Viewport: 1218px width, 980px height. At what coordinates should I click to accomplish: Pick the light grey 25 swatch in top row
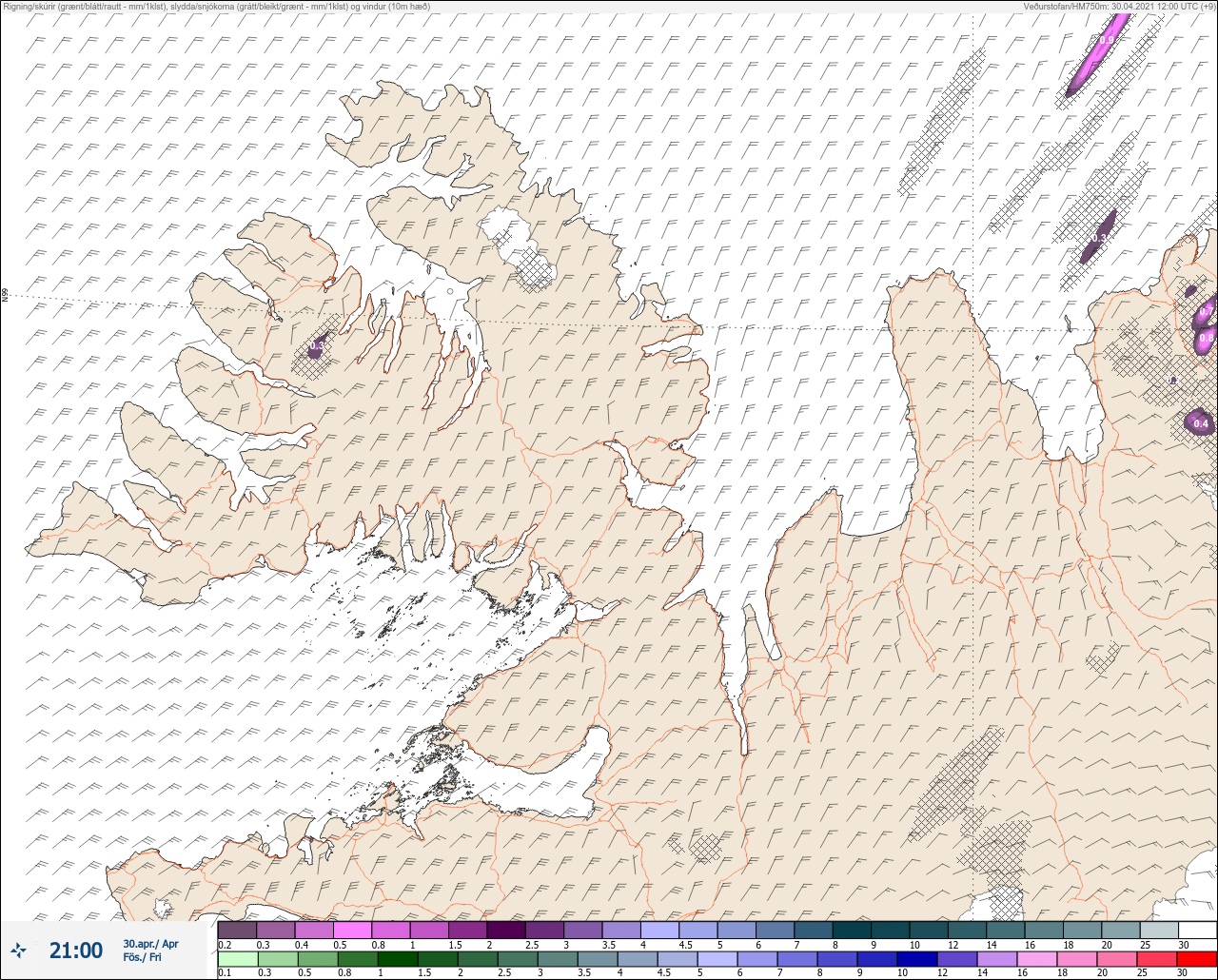click(x=1158, y=930)
